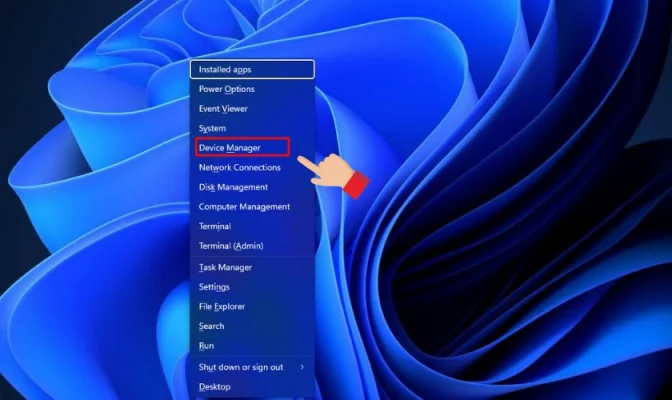Select Power Options entry
This screenshot has width=672, height=400.
[x=226, y=89]
